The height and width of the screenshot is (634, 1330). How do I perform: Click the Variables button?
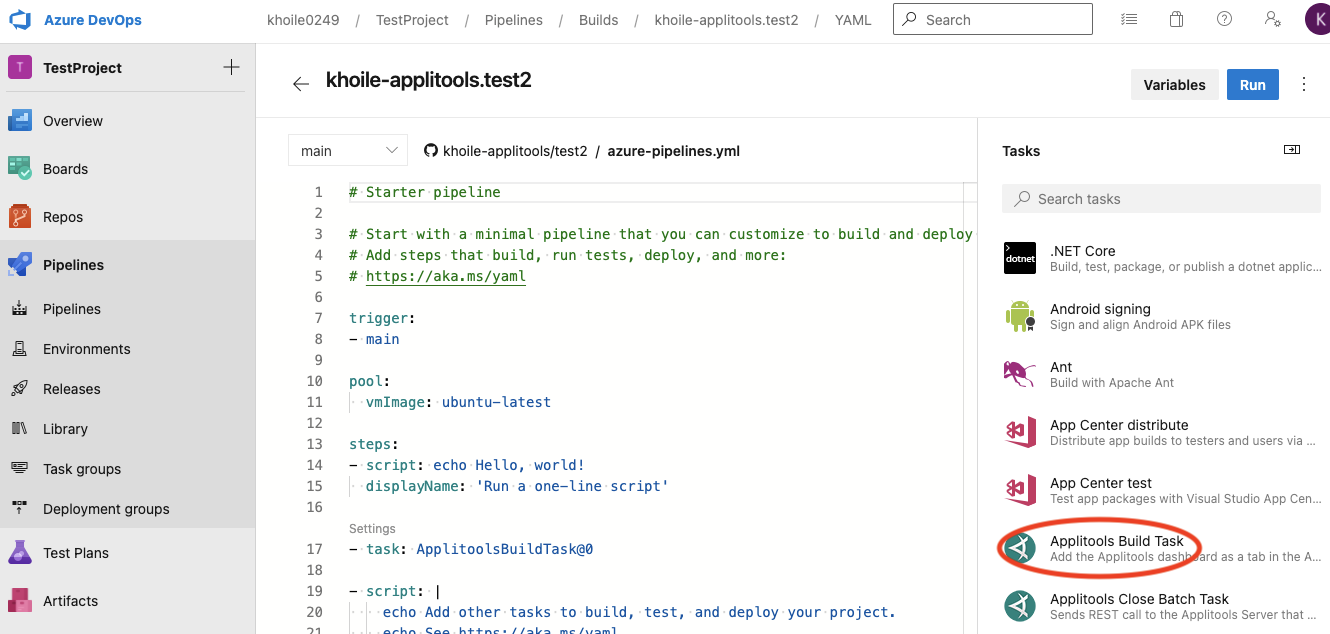pos(1174,85)
